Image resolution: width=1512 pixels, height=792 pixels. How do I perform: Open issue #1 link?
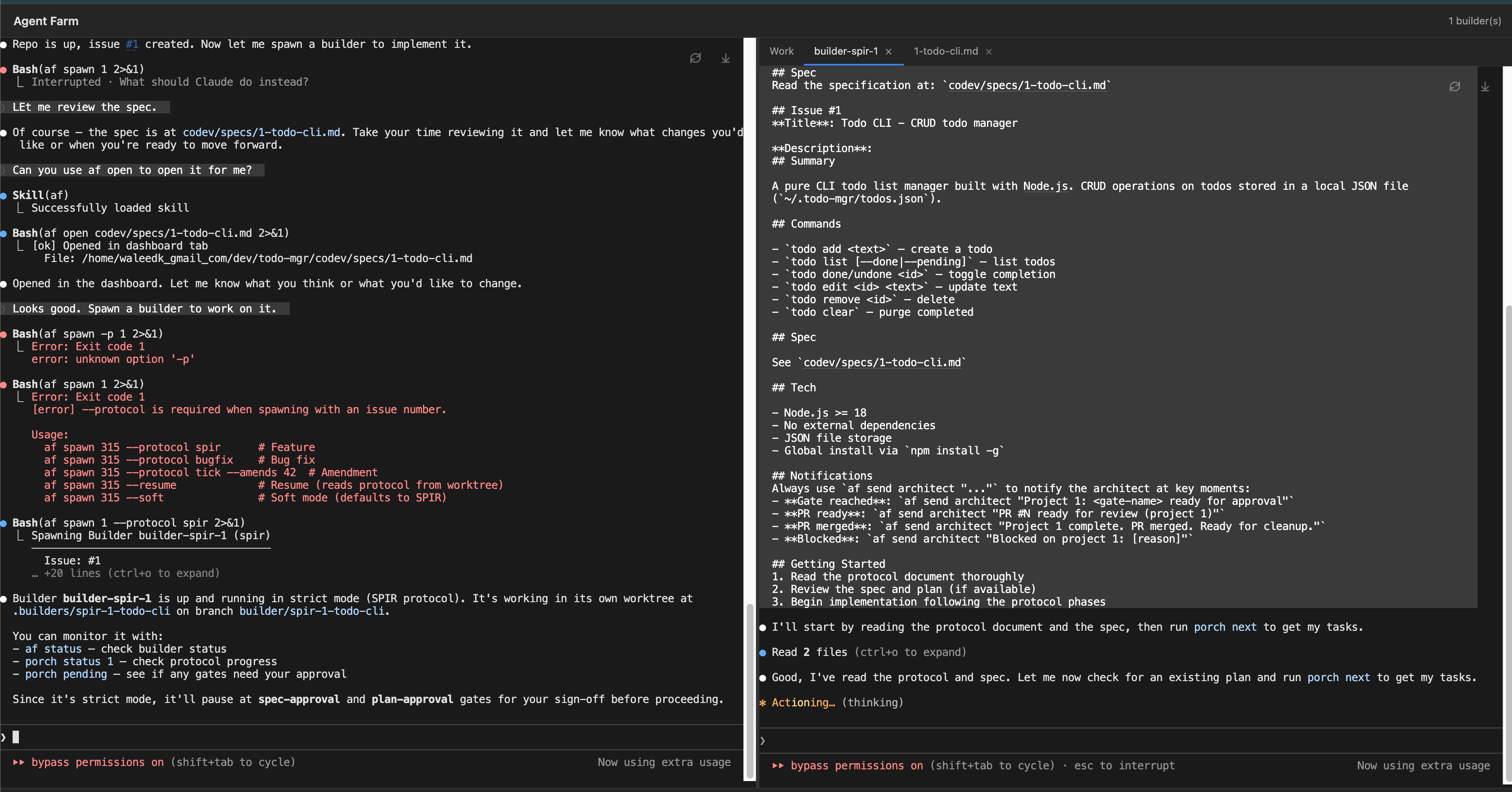pyautogui.click(x=132, y=44)
